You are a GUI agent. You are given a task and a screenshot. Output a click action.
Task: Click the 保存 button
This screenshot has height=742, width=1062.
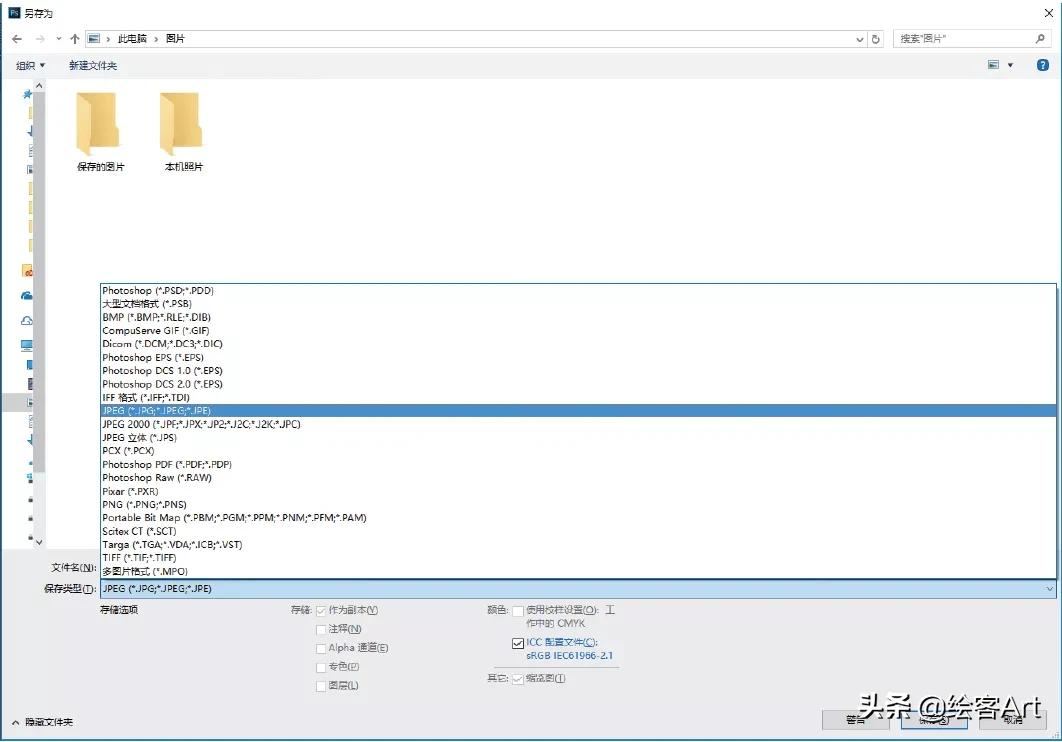(934, 720)
